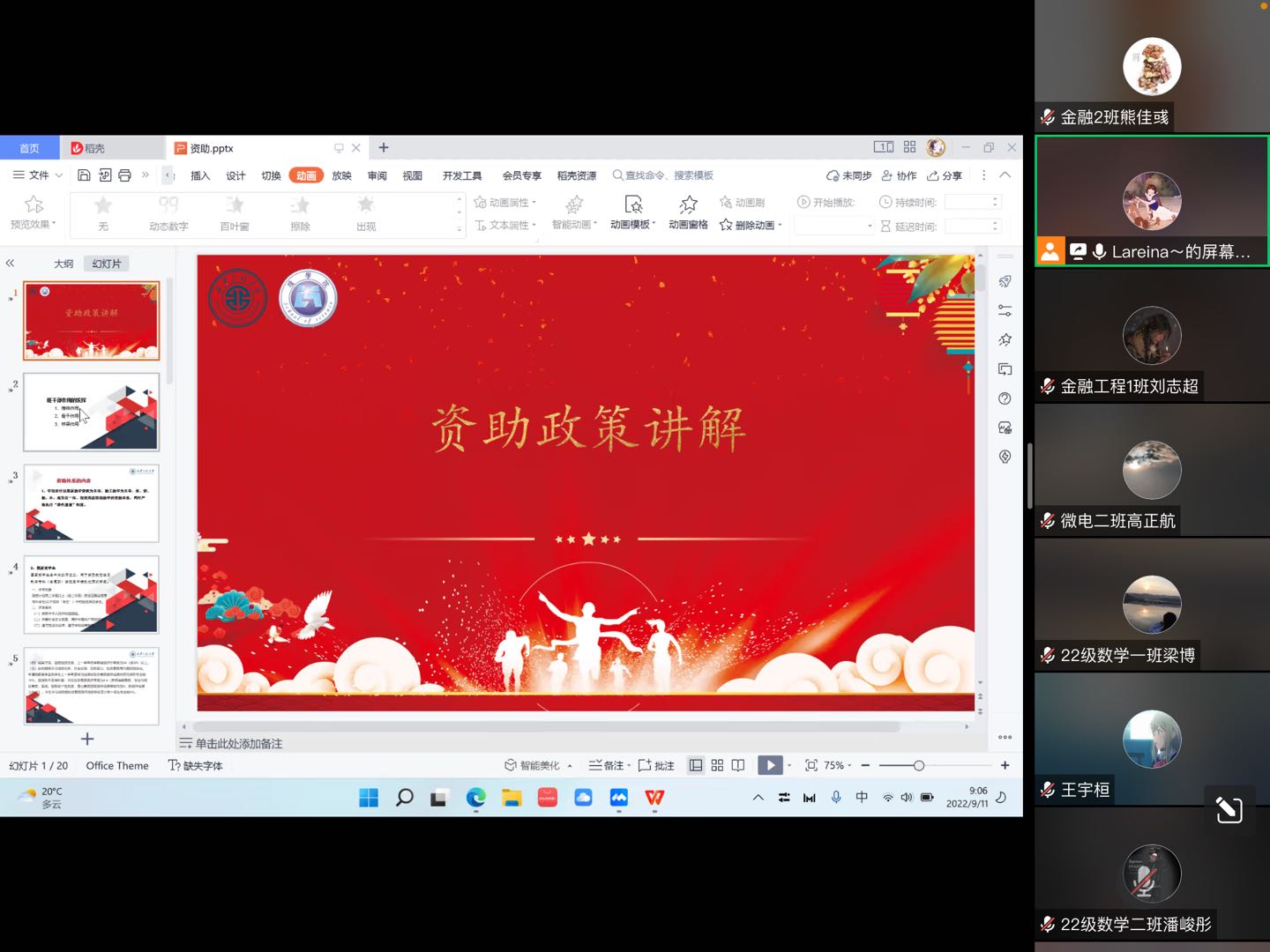
Task: Open the 75% zoom level dropdown
Action: (x=838, y=765)
